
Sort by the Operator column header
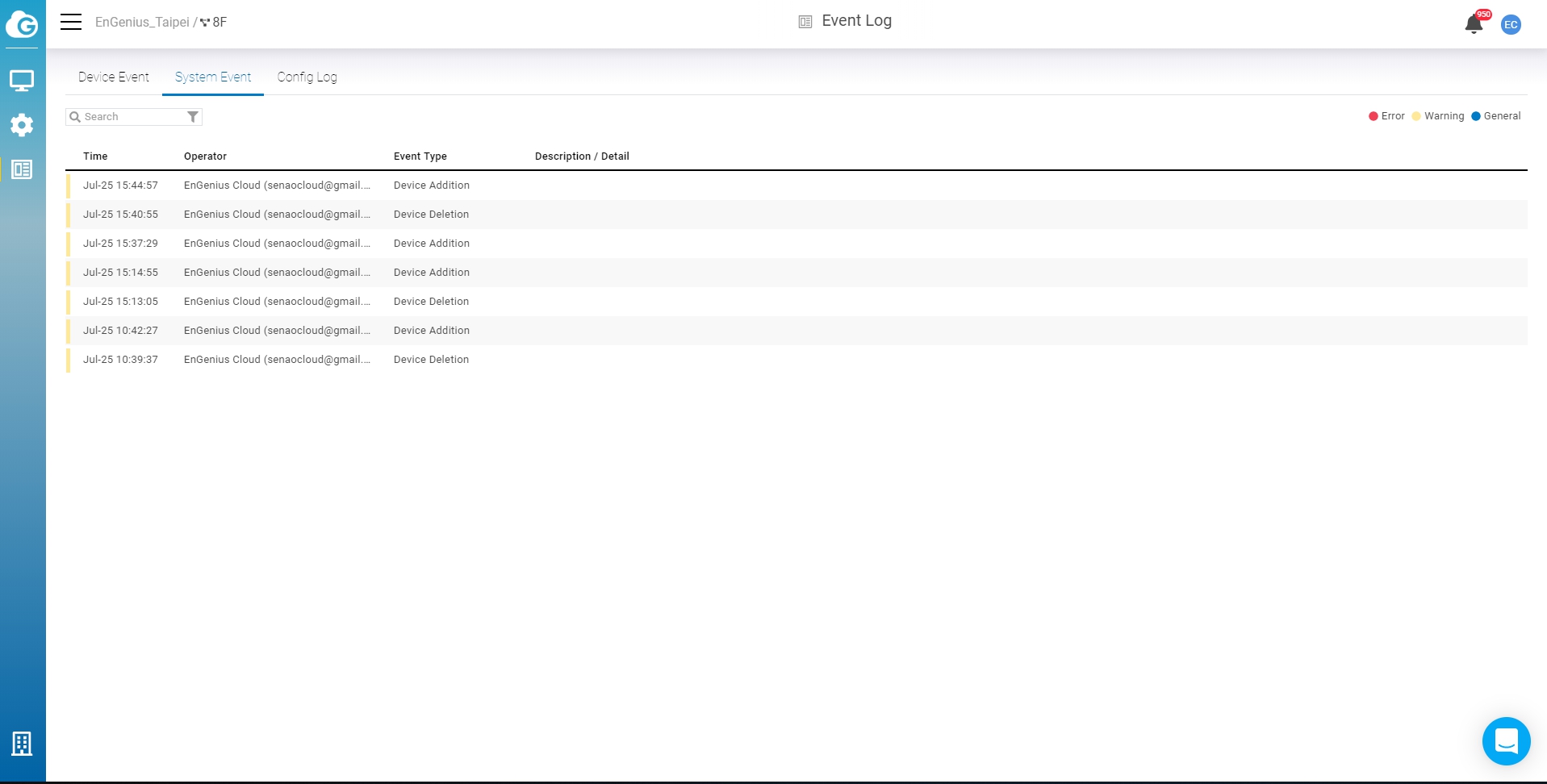pyautogui.click(x=205, y=156)
